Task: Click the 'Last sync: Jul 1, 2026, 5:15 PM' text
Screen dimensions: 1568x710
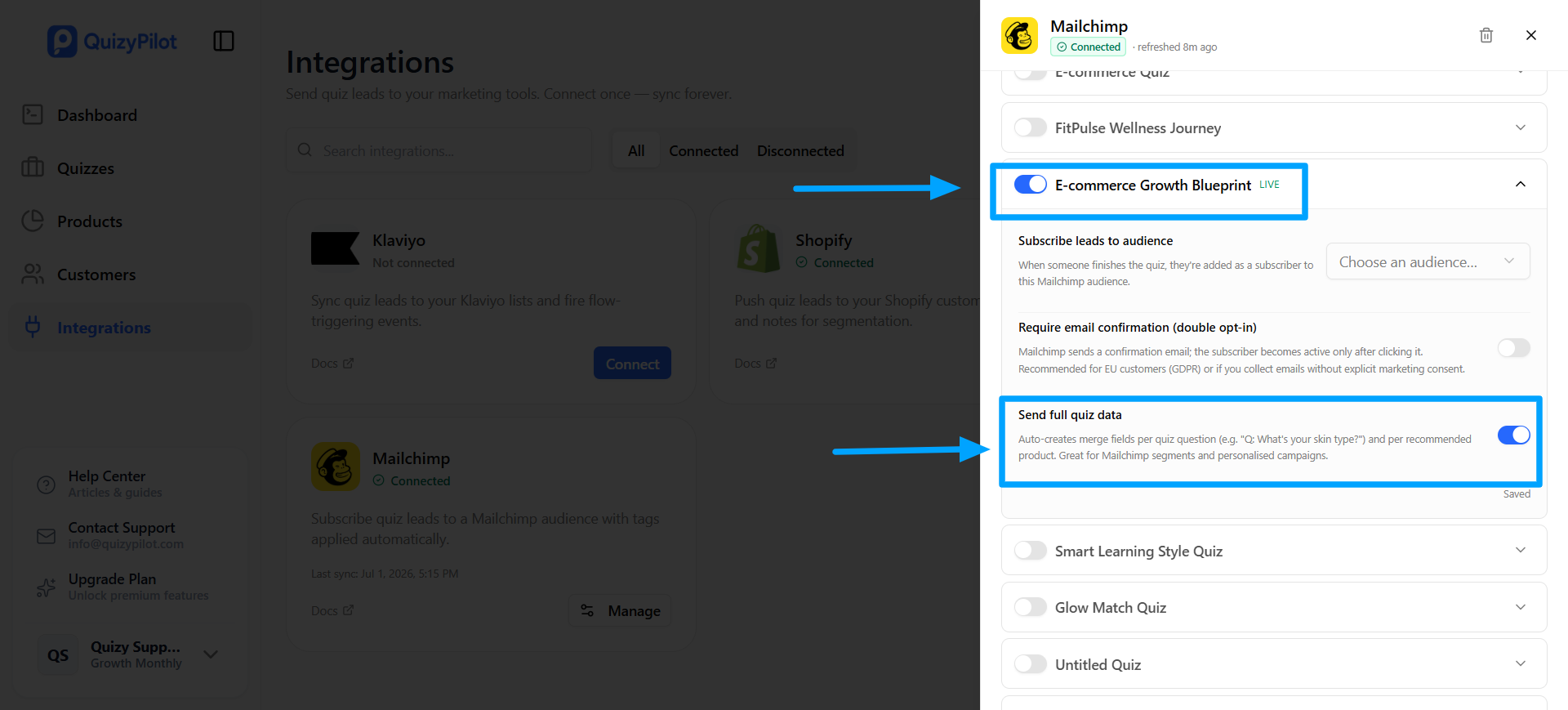Action: (x=385, y=574)
